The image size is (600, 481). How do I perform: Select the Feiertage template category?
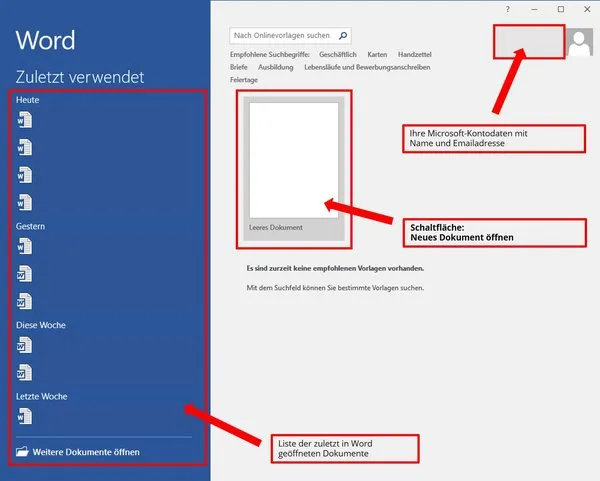pyautogui.click(x=244, y=80)
